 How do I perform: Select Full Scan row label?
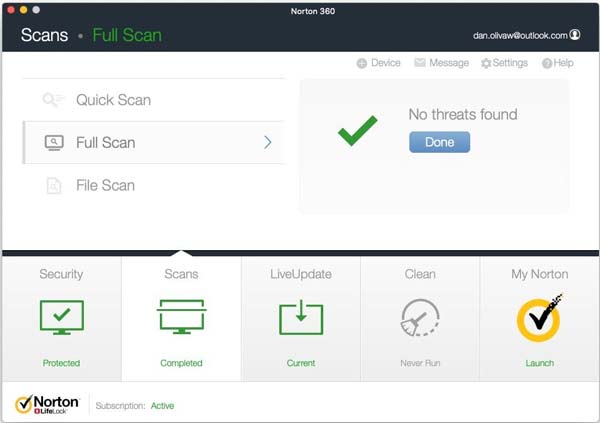106,142
